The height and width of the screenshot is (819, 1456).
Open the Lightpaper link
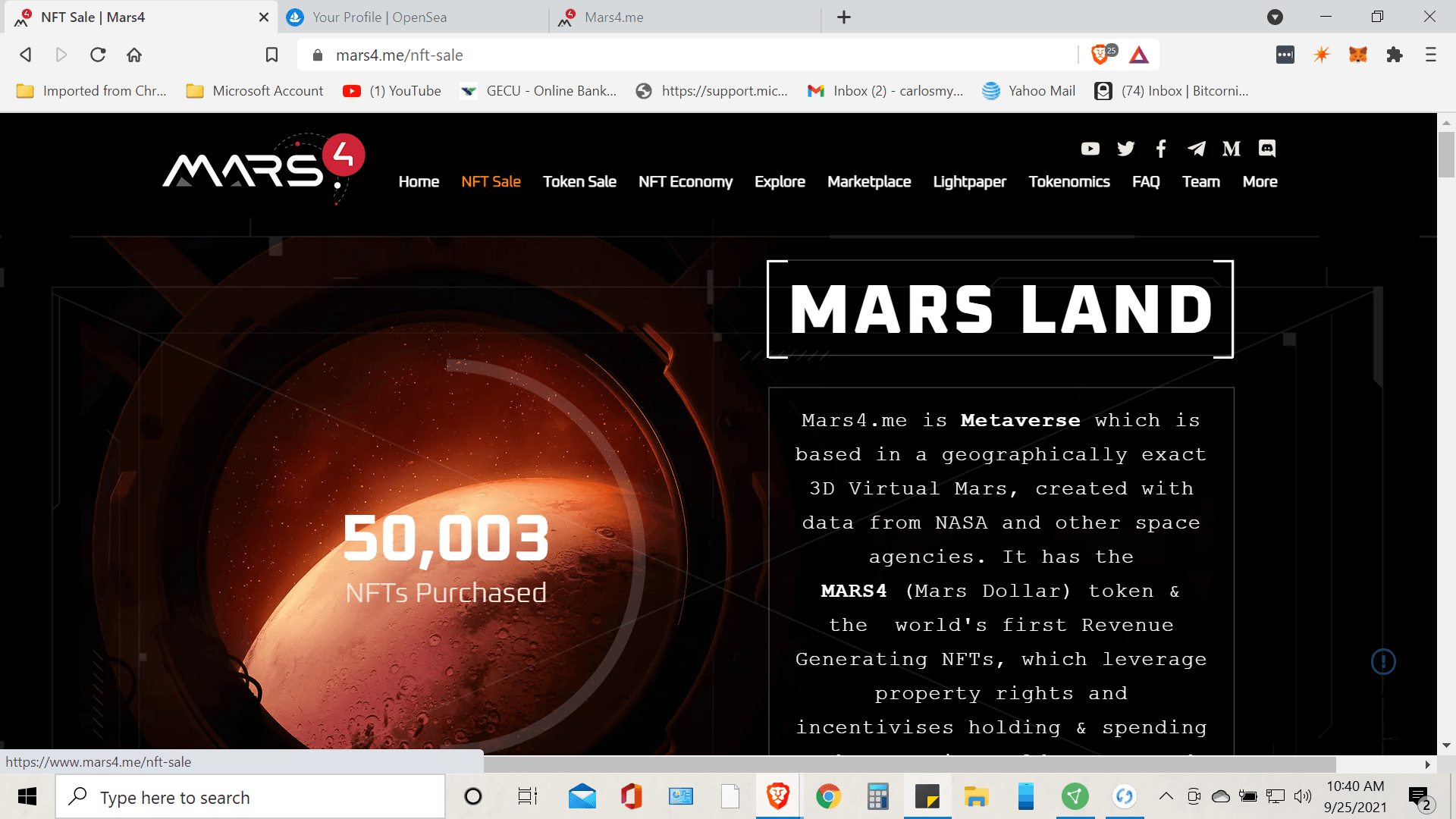coord(969,182)
